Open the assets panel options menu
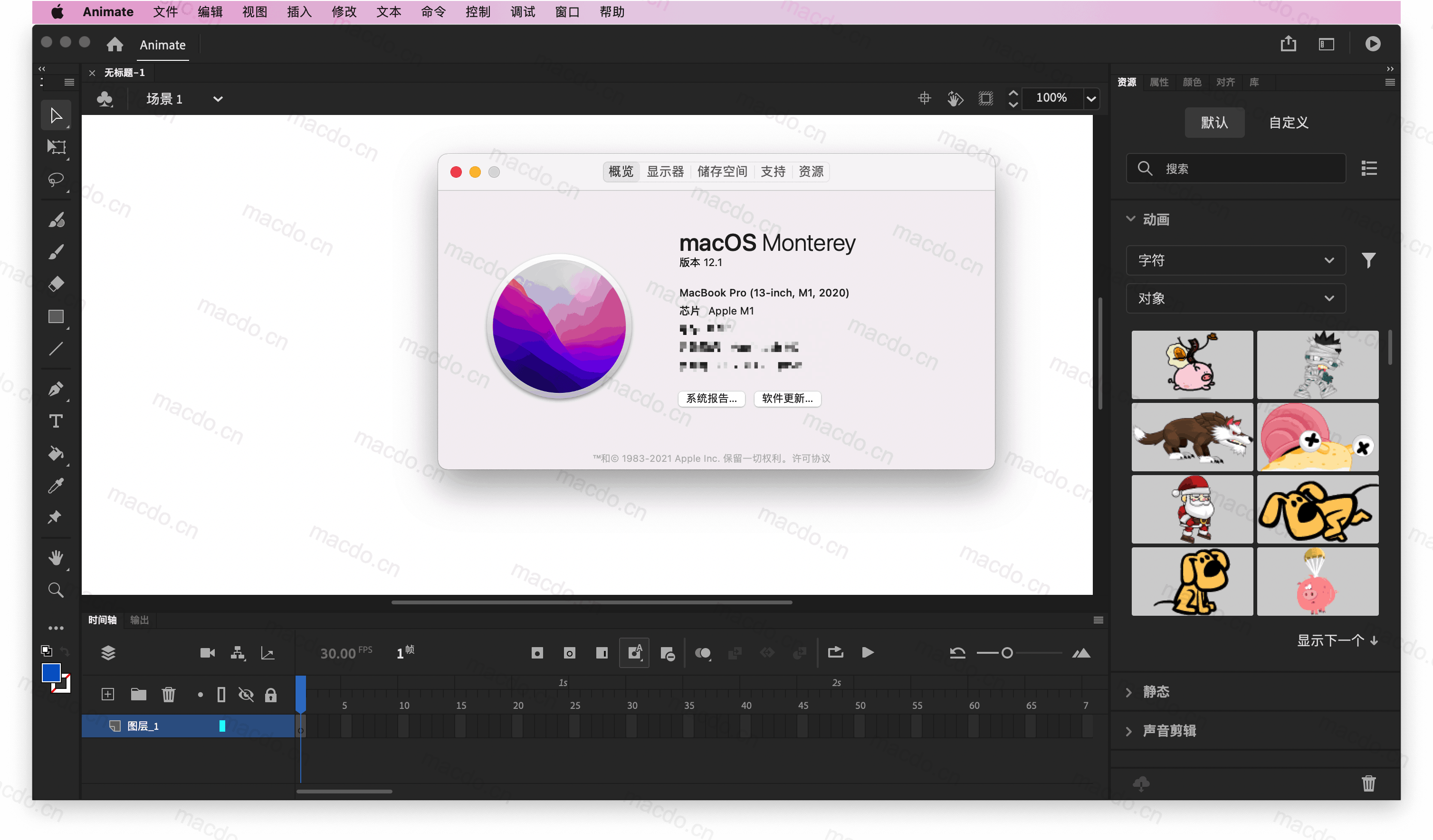The image size is (1433, 840). coord(1390,83)
